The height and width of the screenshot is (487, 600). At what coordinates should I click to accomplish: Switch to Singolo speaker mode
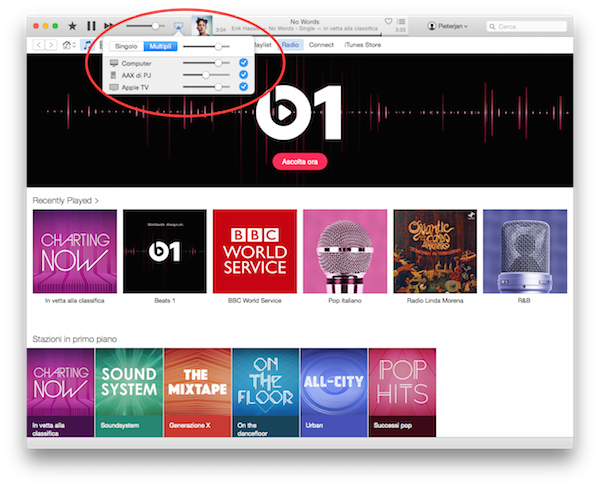coord(126,46)
